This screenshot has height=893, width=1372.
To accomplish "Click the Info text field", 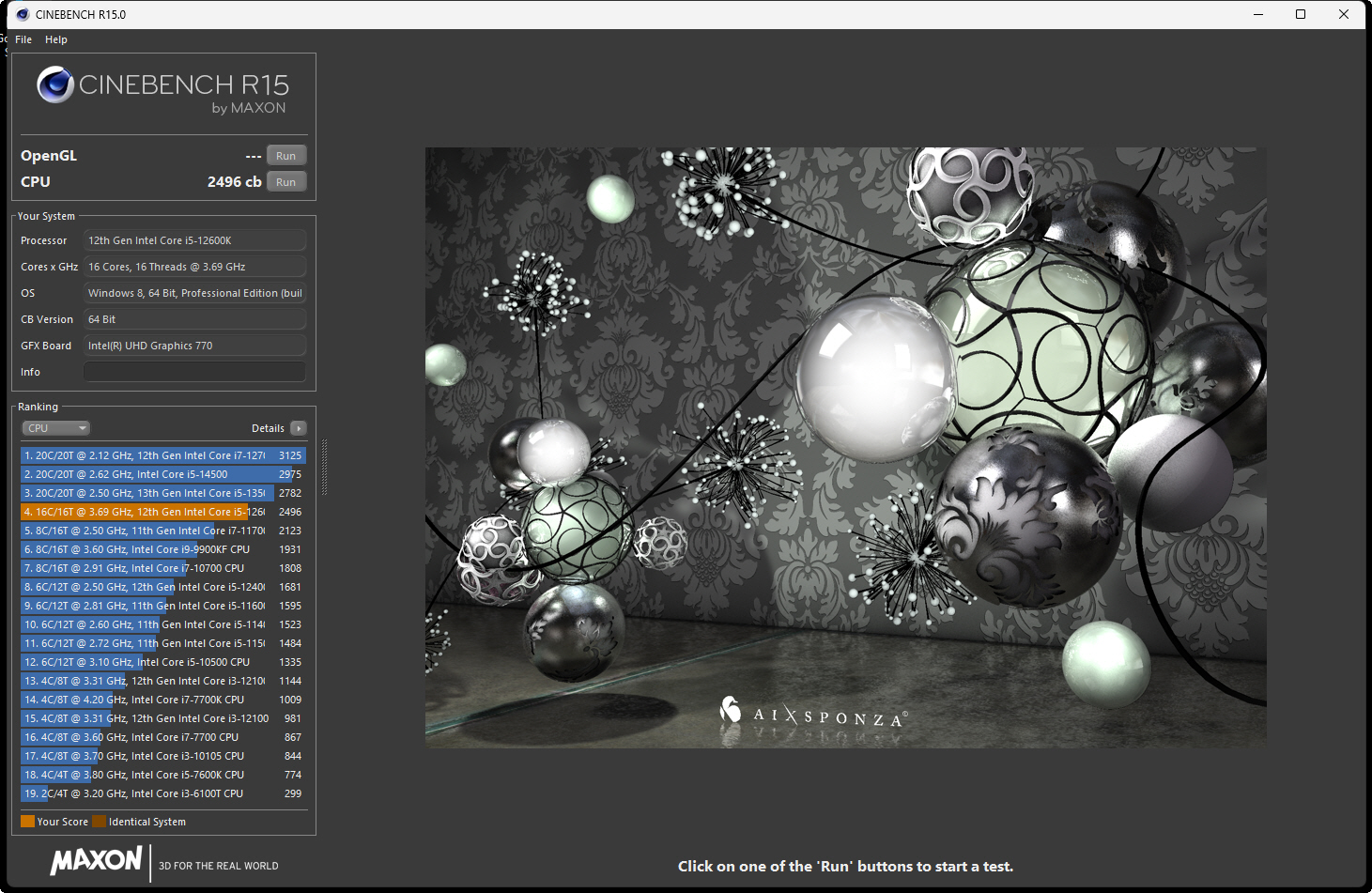I will point(194,372).
